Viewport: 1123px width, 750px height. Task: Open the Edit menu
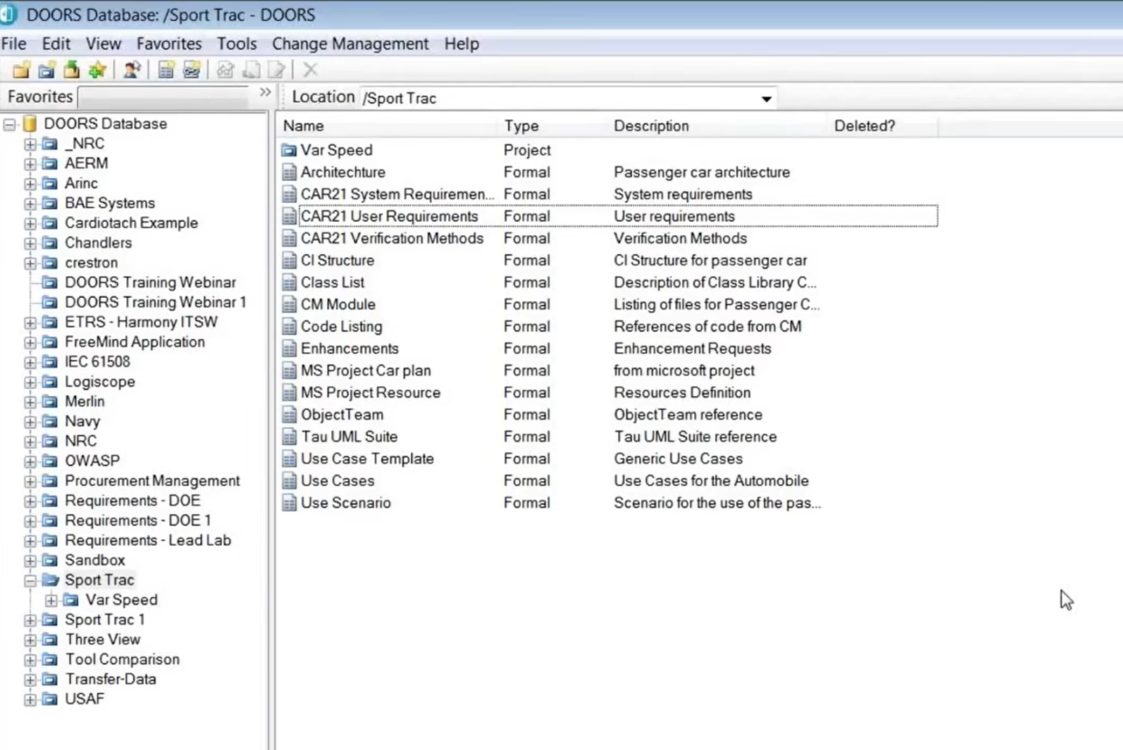tap(56, 44)
